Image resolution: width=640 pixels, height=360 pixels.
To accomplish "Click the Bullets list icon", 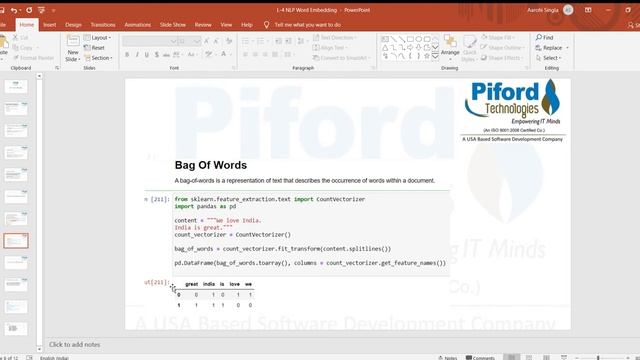I will click(x=247, y=41).
